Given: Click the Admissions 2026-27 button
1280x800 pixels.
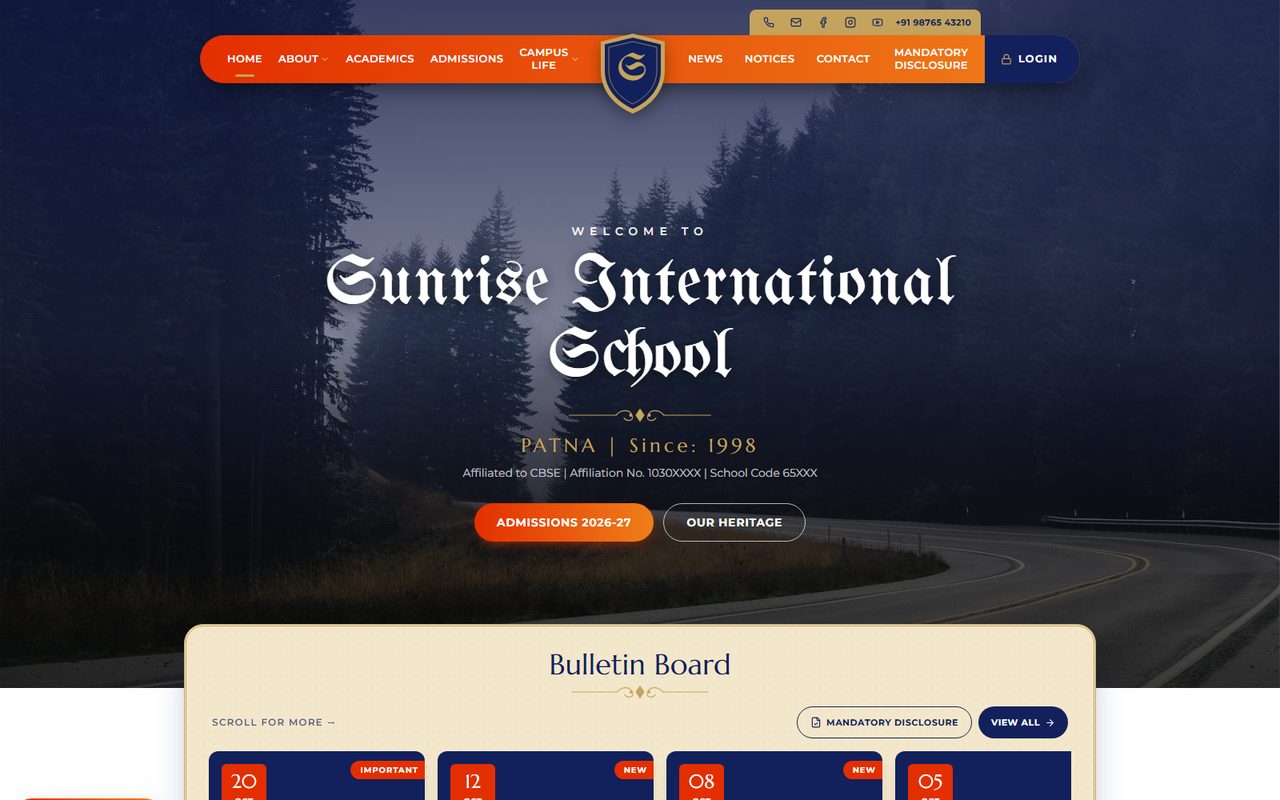Looking at the screenshot, I should coord(564,522).
